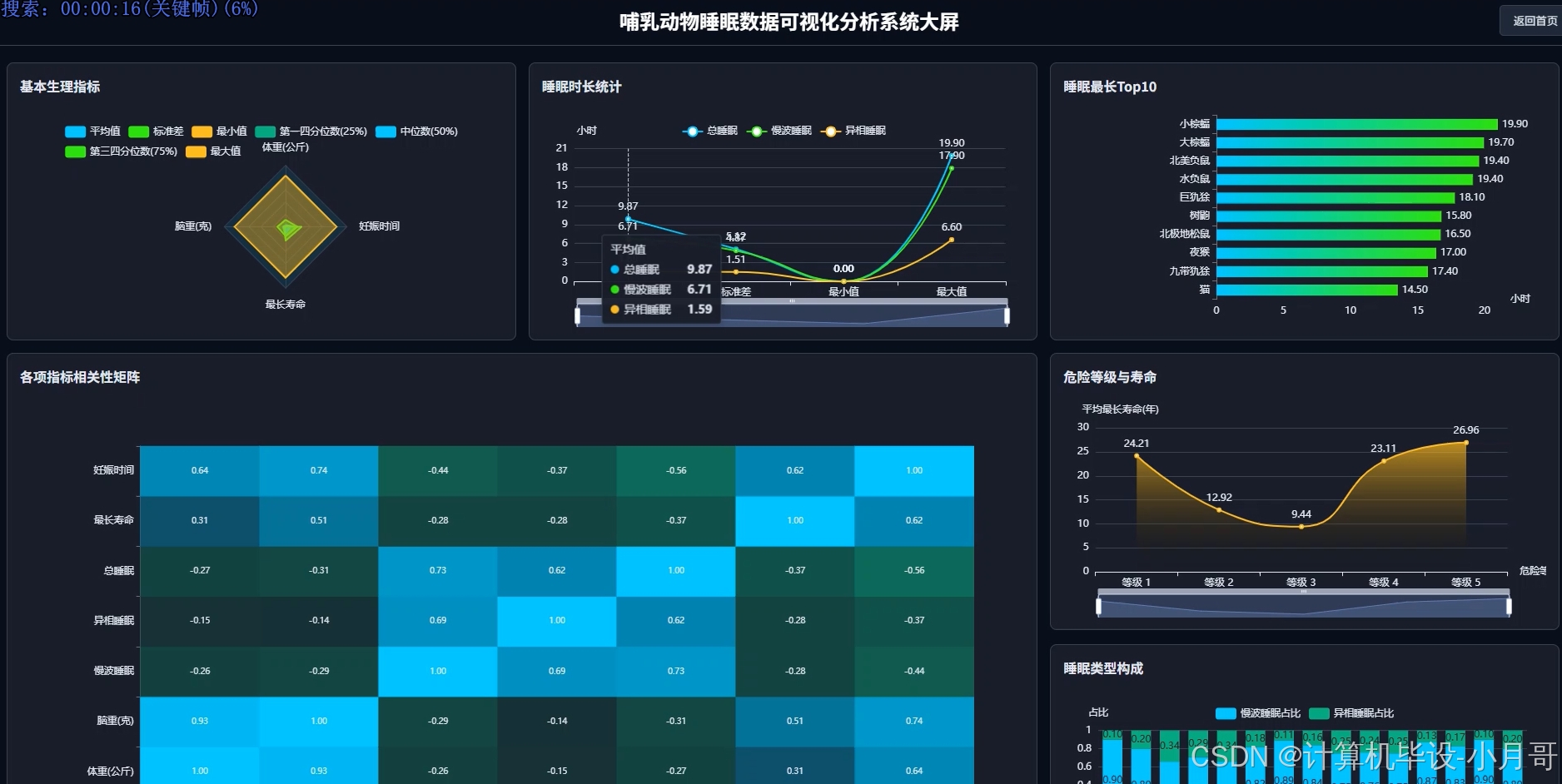
Task: Click the 0.31 cell in 最长寿命 row
Action: click(x=200, y=521)
